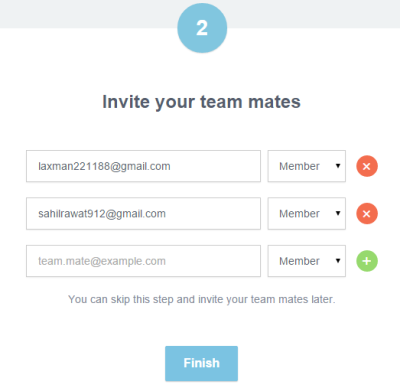Click the dropdown arrow next to green plus
The image size is (400, 388).
coord(338,261)
